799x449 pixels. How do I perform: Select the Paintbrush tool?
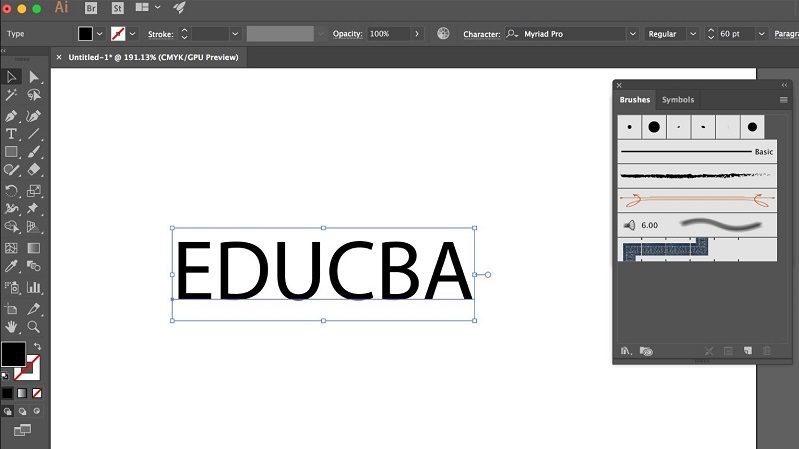[x=34, y=152]
